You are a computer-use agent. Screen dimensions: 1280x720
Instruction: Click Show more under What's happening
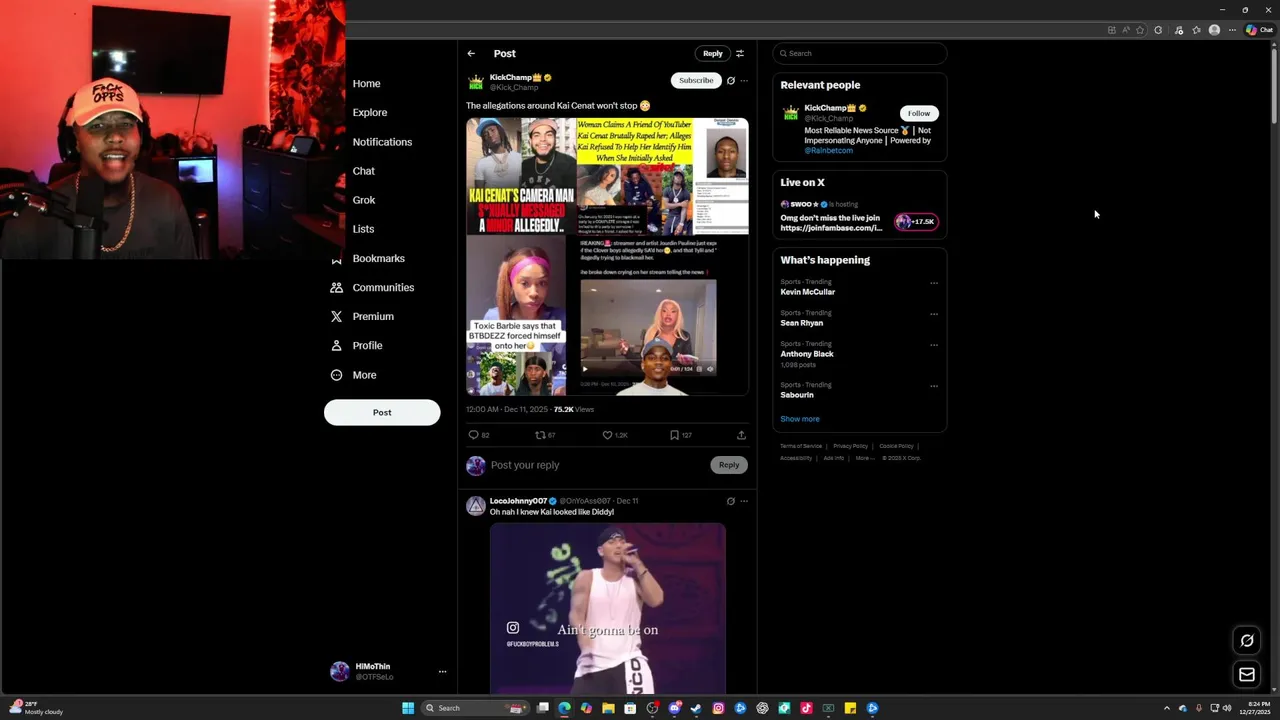pyautogui.click(x=800, y=419)
